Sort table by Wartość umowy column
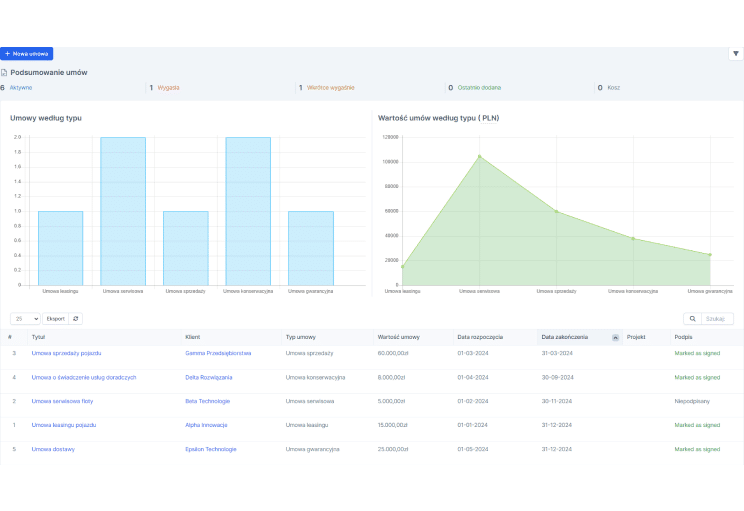The width and height of the screenshot is (744, 511). [x=397, y=338]
